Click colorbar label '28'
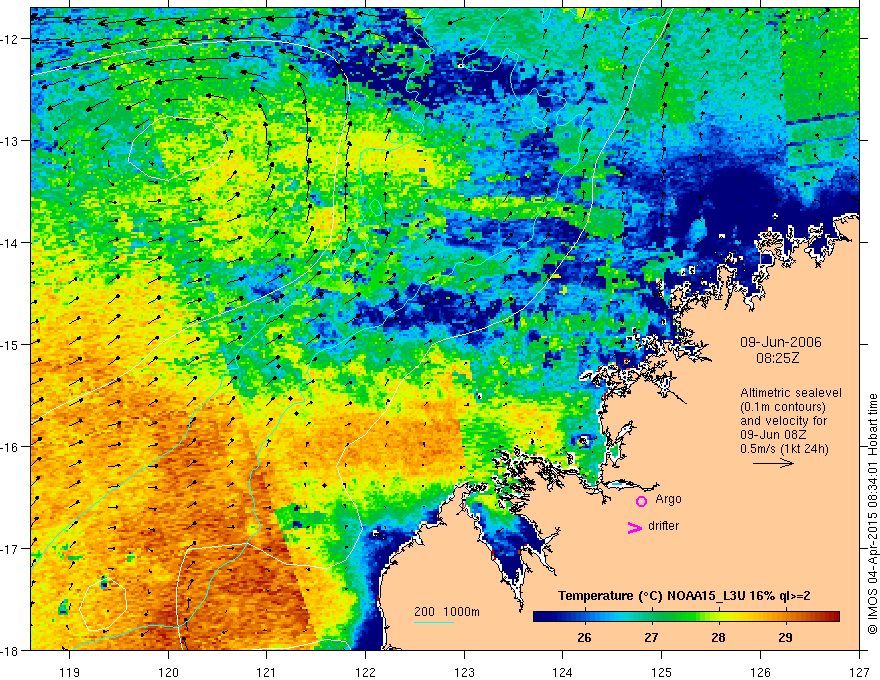The height and width of the screenshot is (680, 880). pyautogui.click(x=718, y=637)
